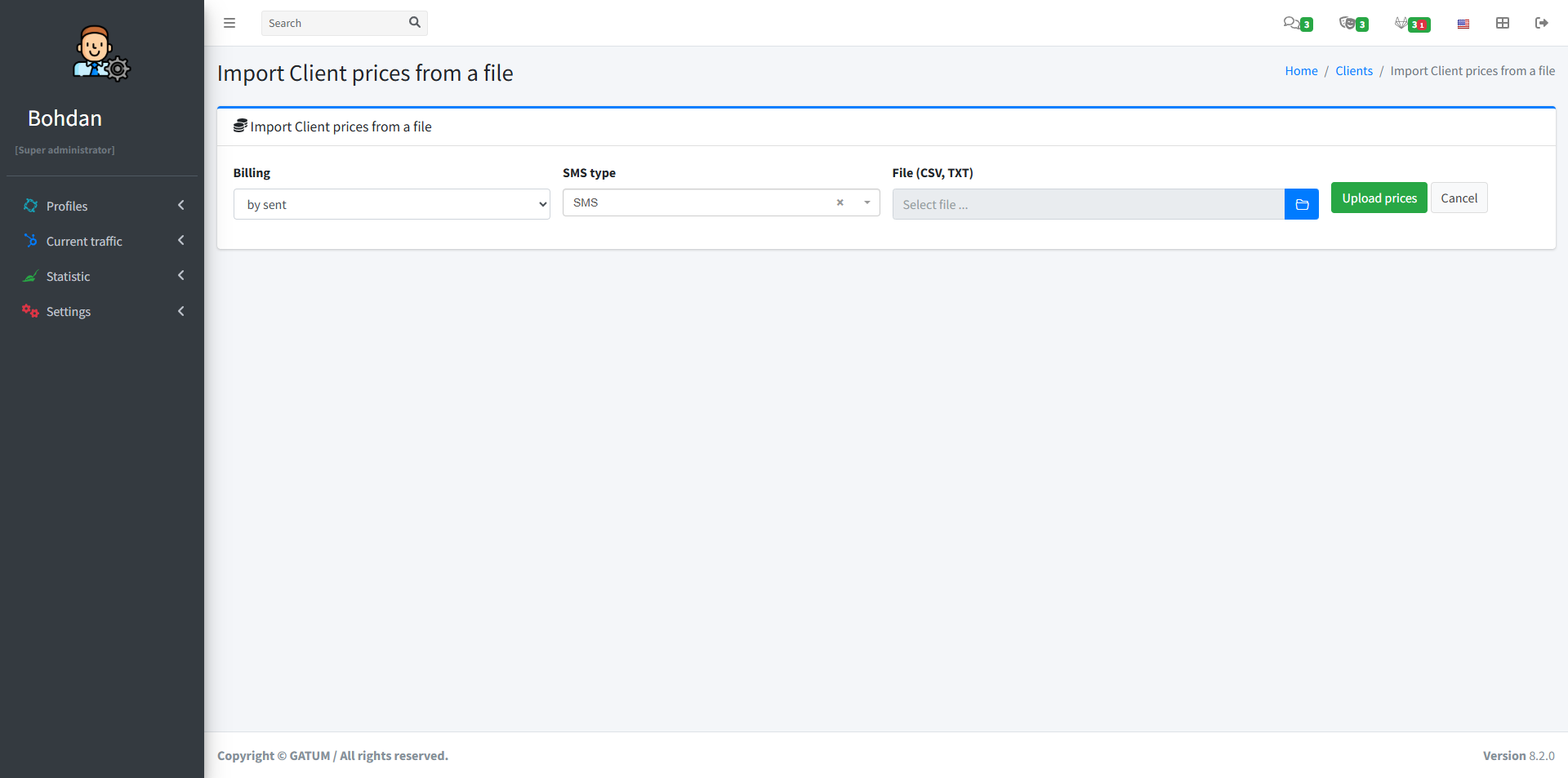
Task: Open the Billing dropdown set to 'by sent'
Action: [x=392, y=204]
